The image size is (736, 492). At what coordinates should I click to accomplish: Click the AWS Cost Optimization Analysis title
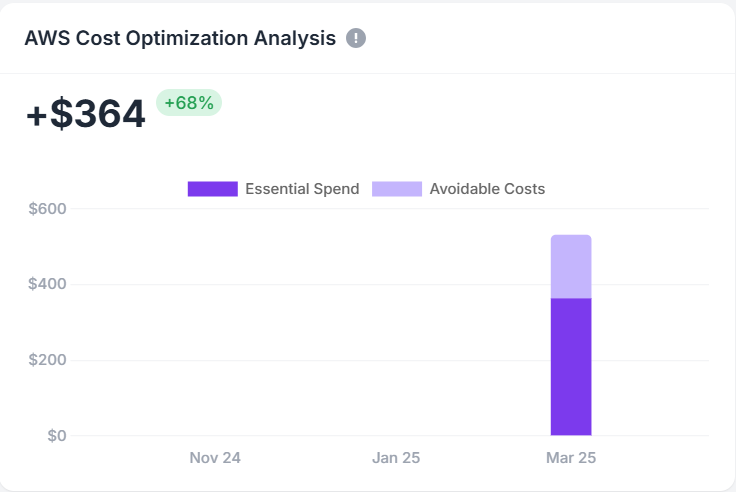point(180,39)
